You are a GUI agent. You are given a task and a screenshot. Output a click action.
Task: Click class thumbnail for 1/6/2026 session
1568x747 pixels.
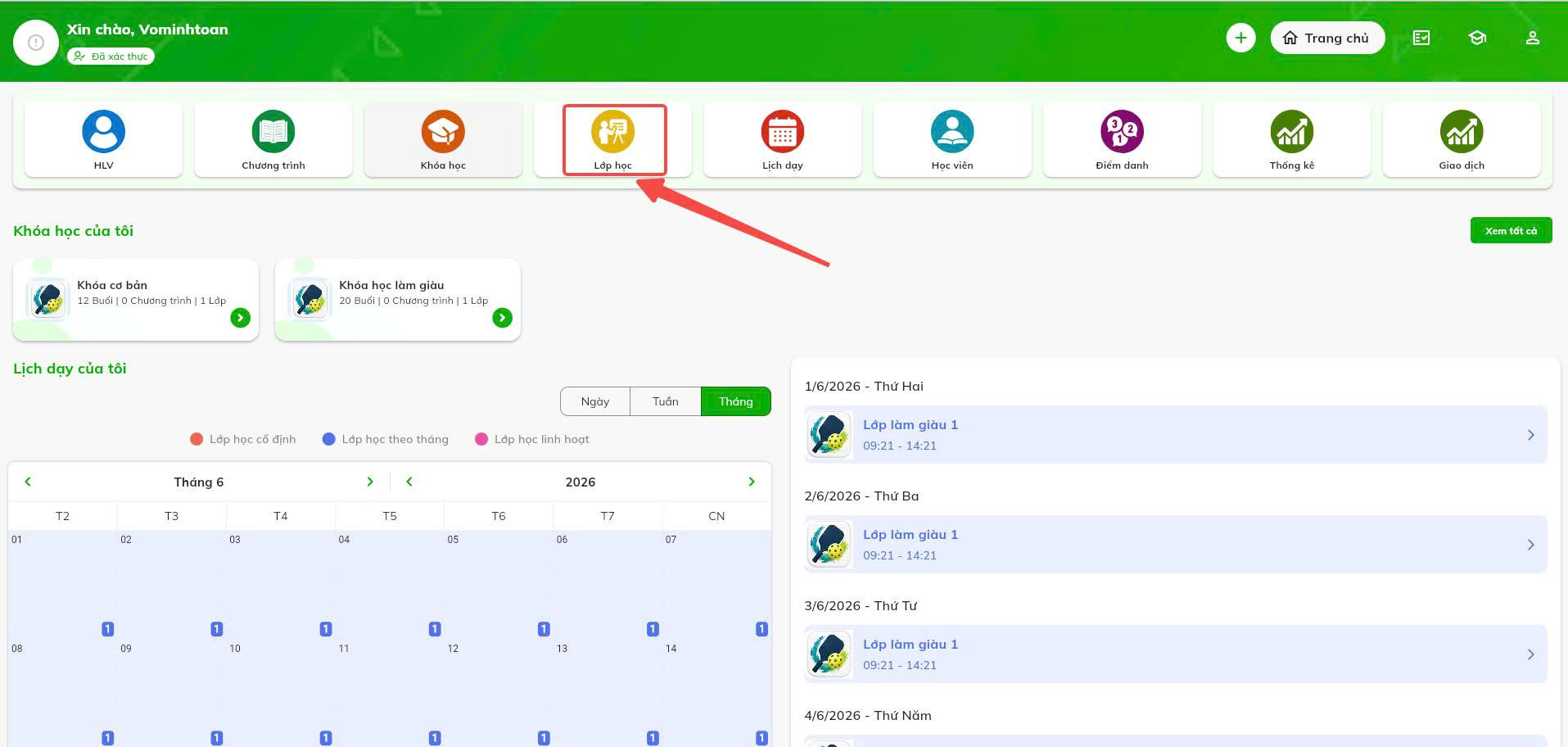829,434
